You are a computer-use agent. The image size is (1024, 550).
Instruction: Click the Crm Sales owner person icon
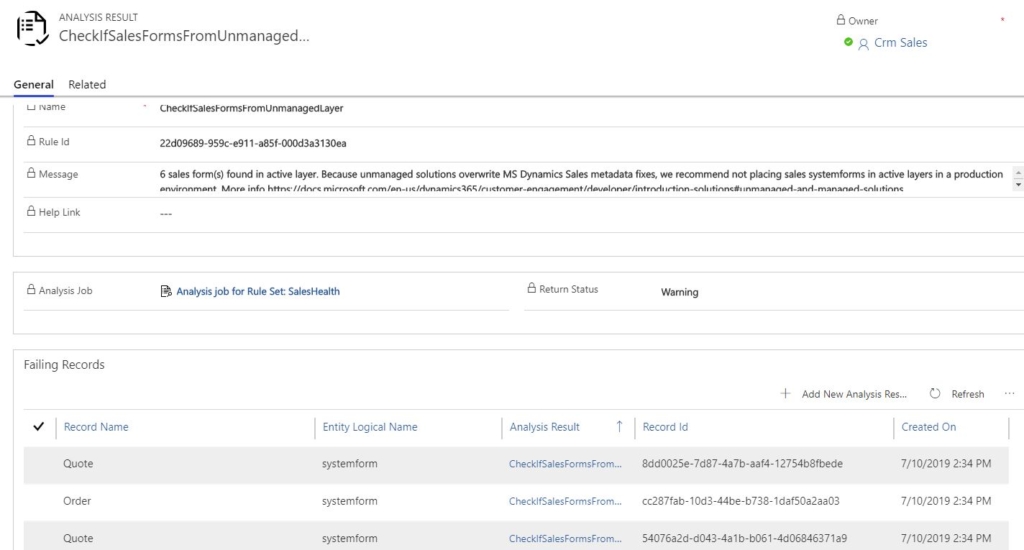pyautogui.click(x=864, y=43)
